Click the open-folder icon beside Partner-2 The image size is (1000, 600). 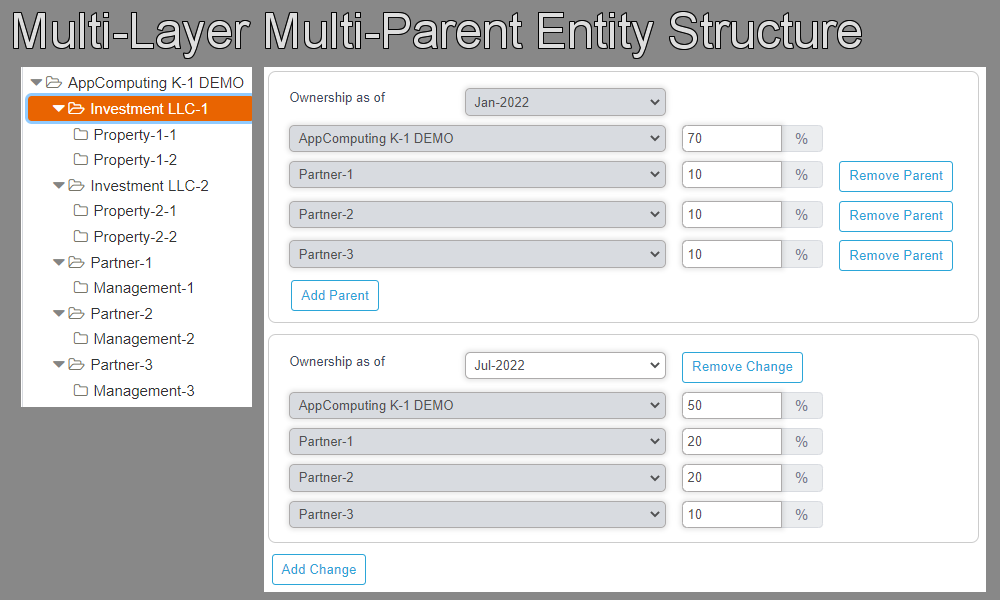pos(76,314)
